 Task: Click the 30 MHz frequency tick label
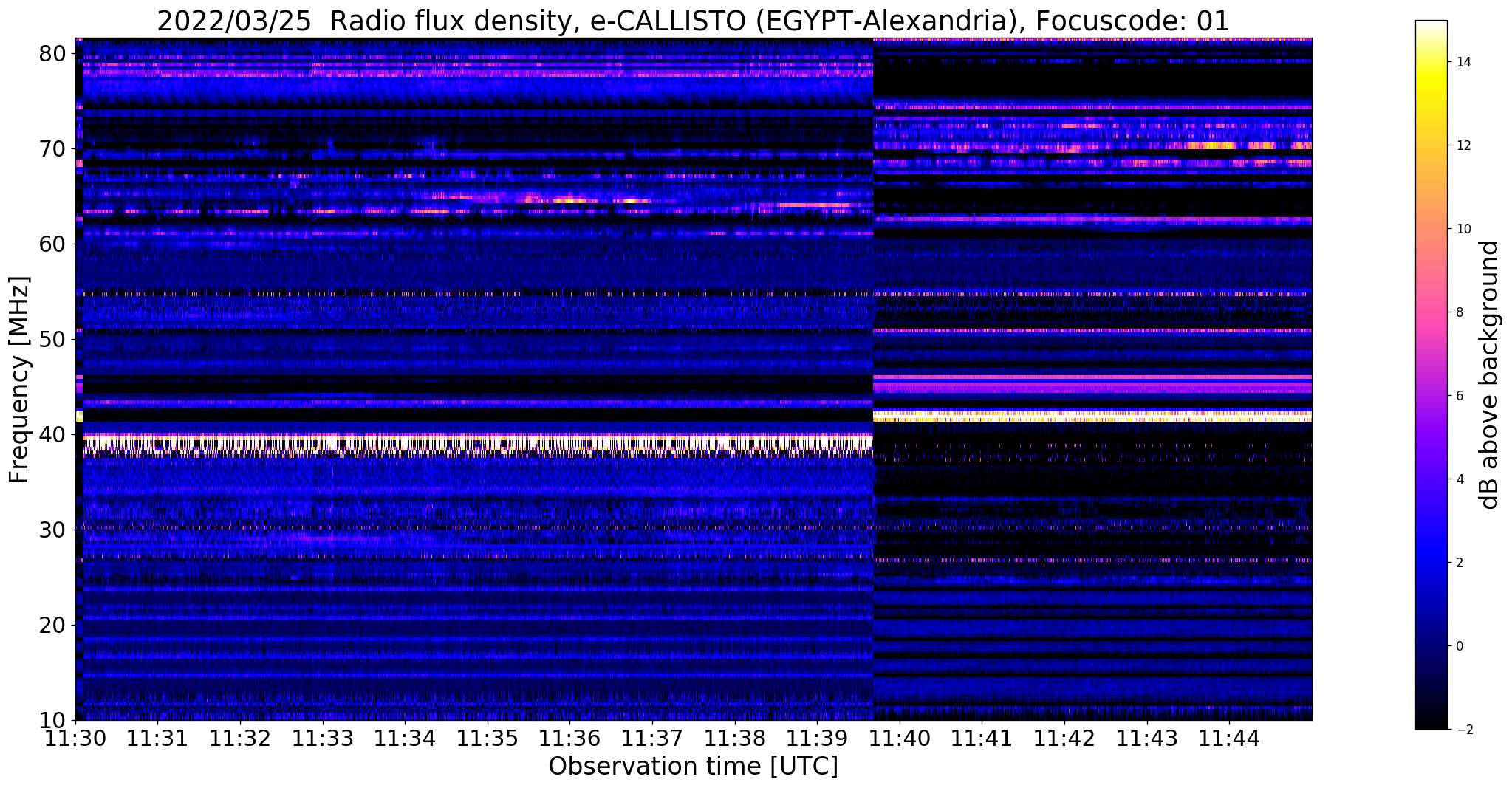tap(54, 530)
